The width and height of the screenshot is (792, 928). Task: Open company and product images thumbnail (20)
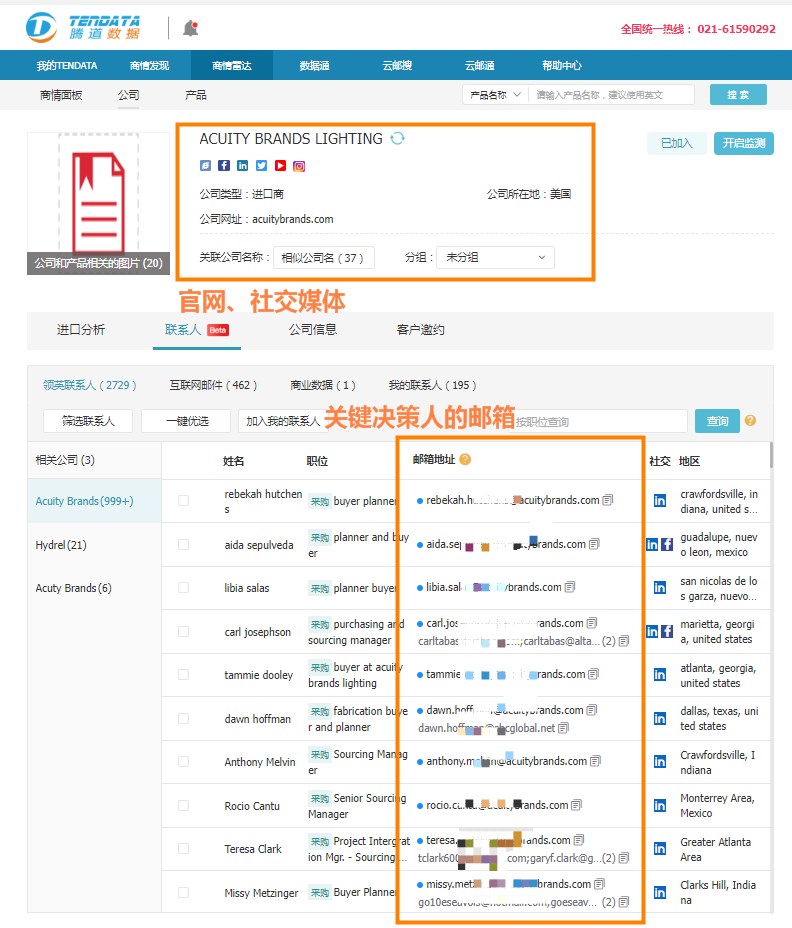[x=98, y=203]
